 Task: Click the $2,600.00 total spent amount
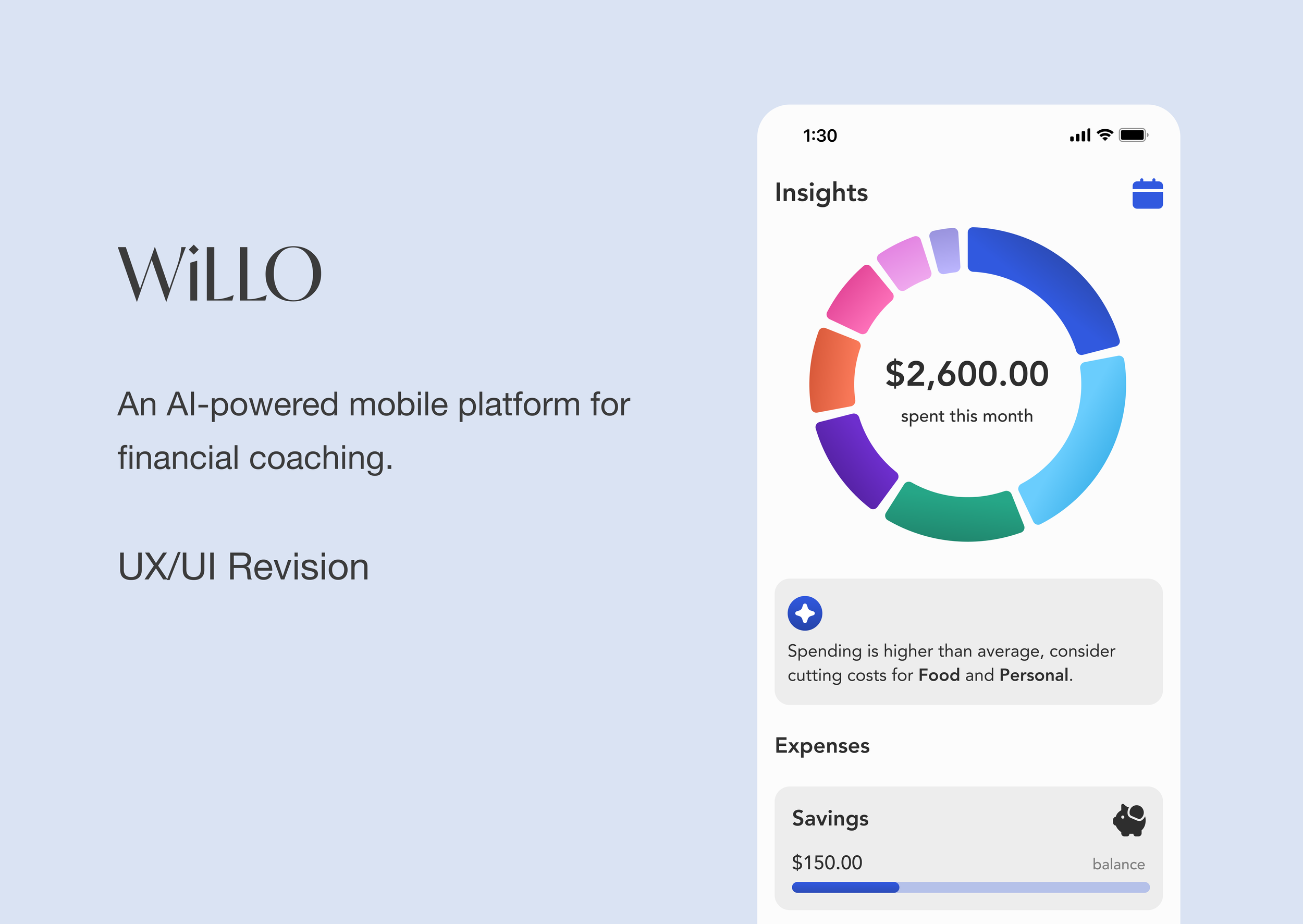pos(966,374)
